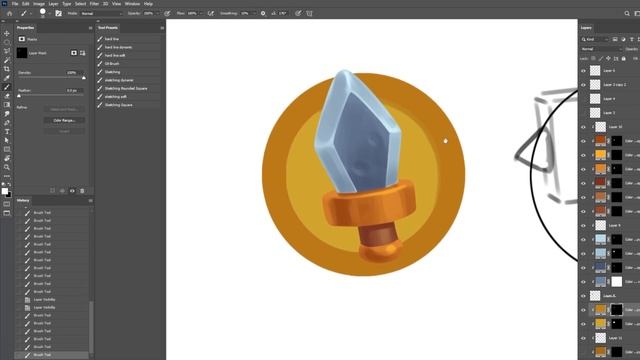This screenshot has height=360, width=640.
Task: Open Opacity value dropdown in options bar
Action: point(158,13)
